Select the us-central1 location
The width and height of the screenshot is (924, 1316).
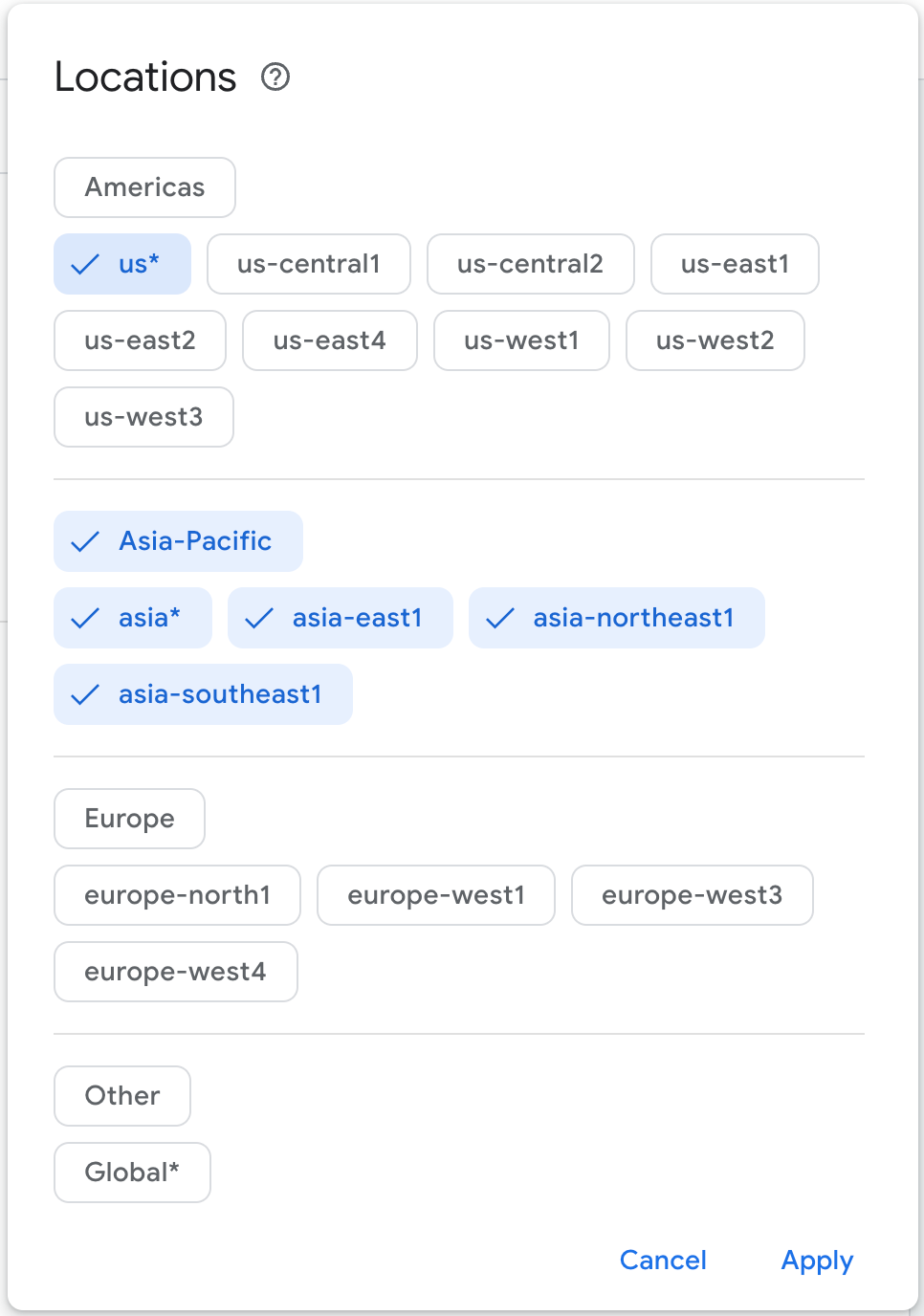click(309, 264)
